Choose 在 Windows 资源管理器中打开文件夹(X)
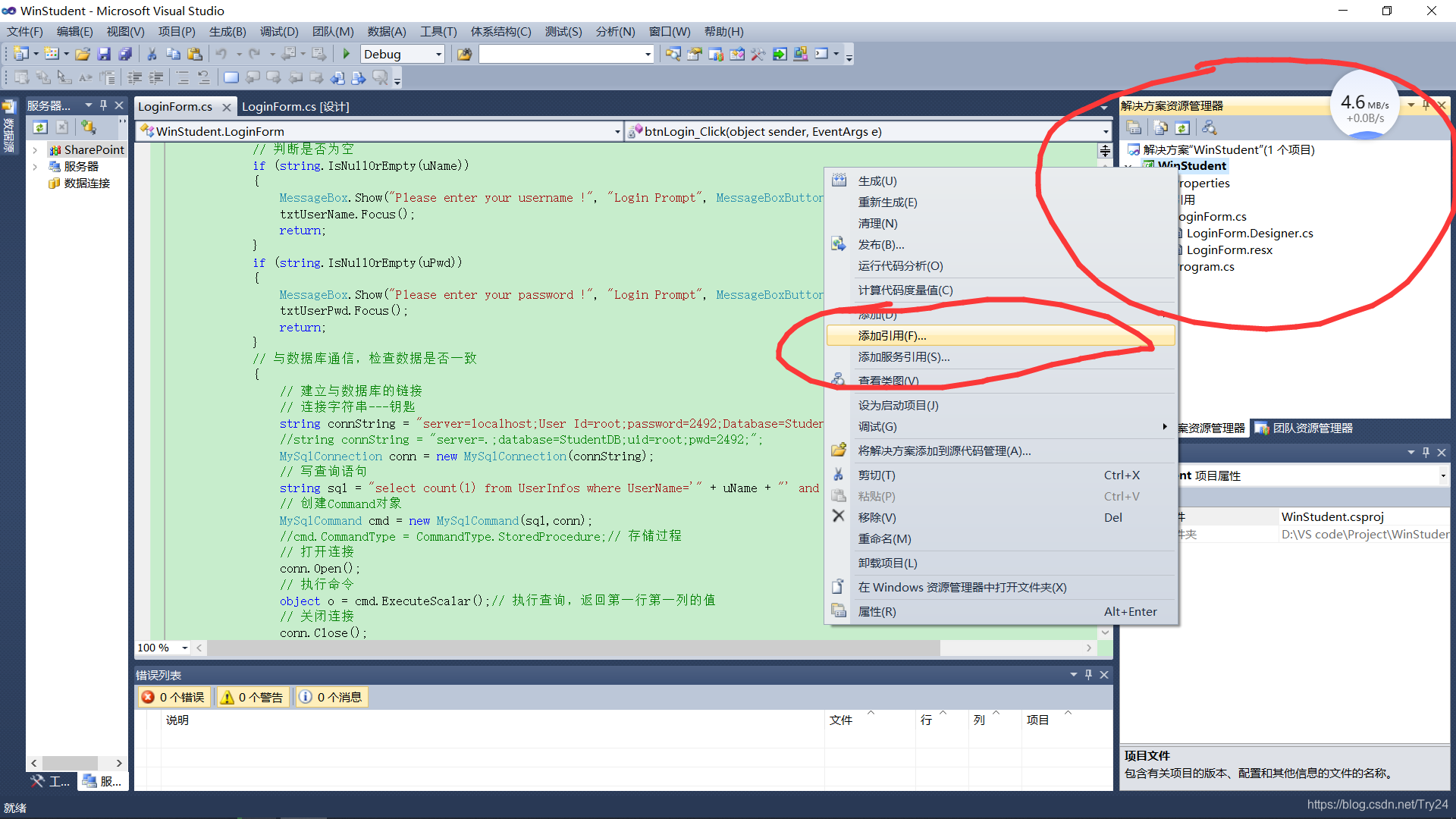 1000,588
